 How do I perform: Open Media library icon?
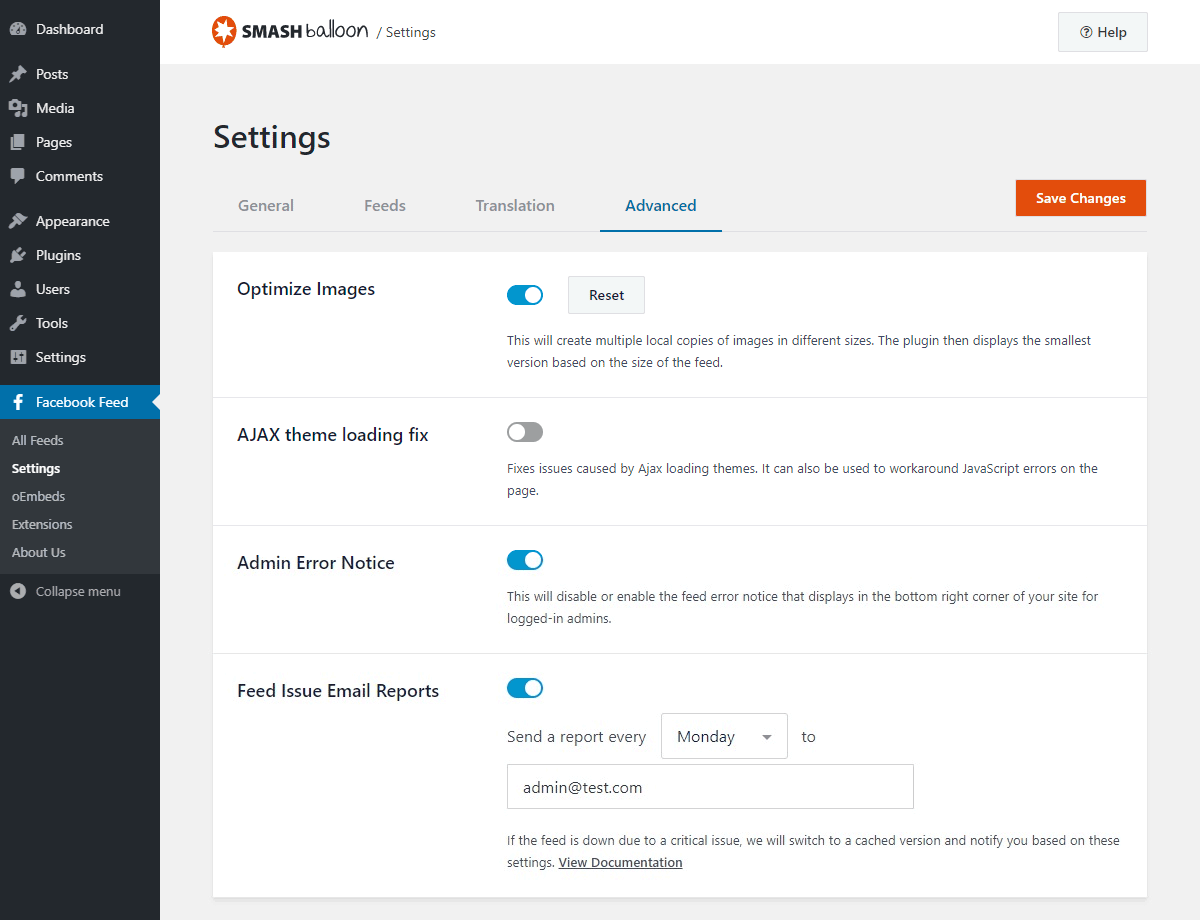click(18, 108)
